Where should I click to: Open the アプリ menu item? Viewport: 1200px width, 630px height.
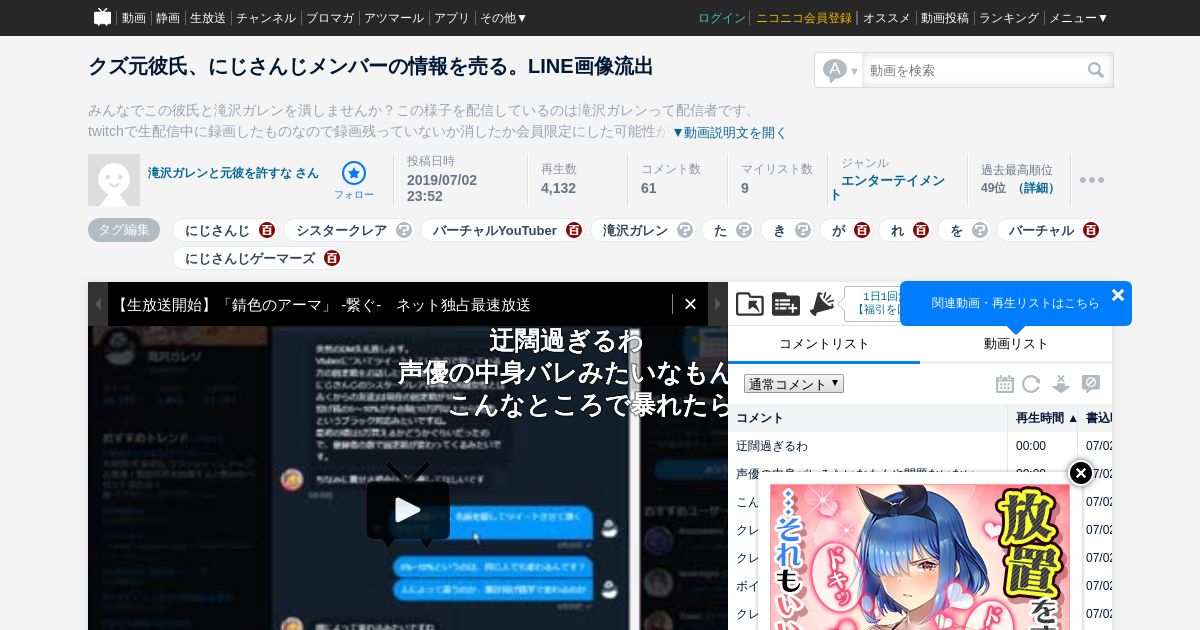point(452,18)
